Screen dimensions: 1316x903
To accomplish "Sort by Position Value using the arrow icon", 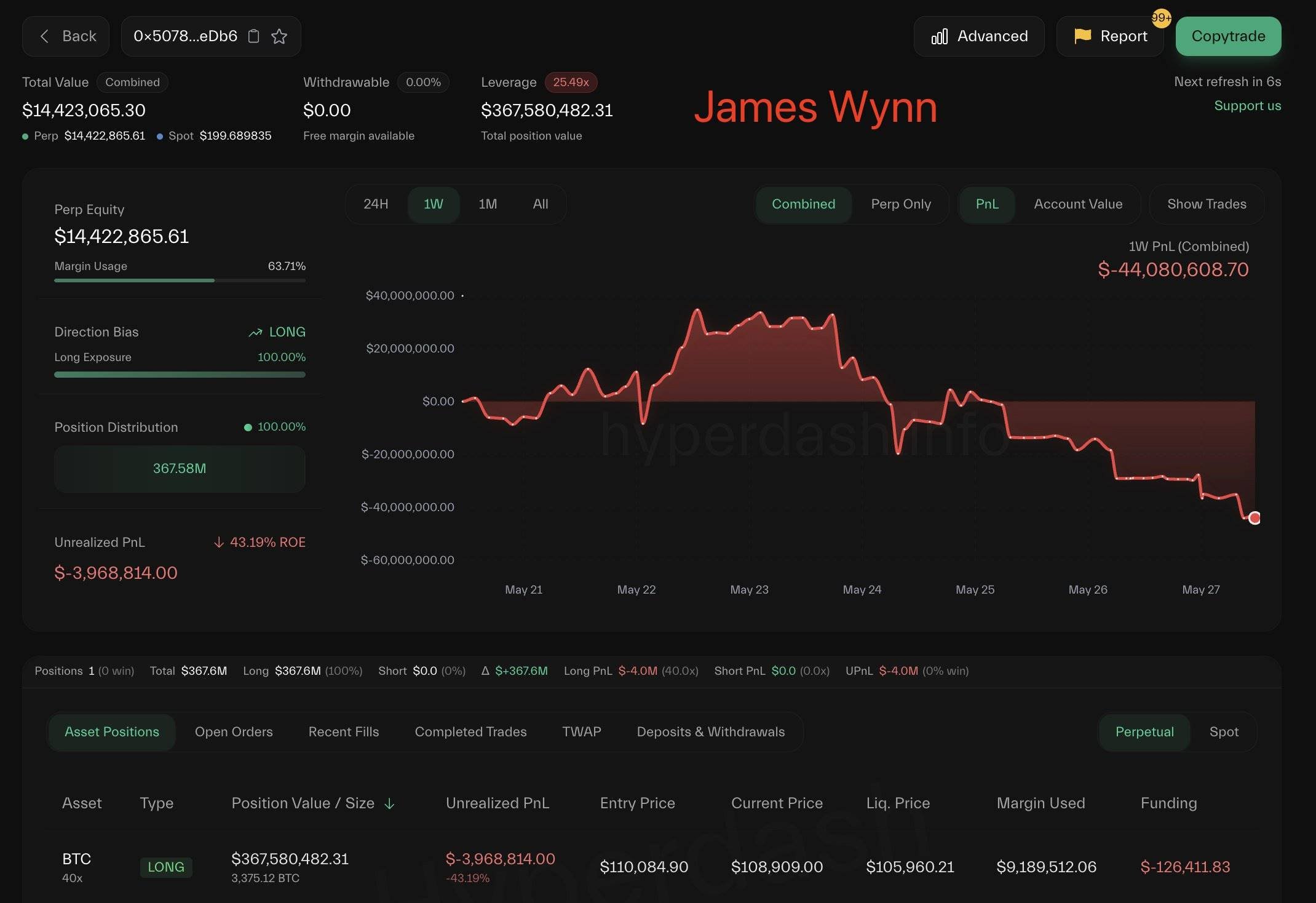I will click(x=389, y=803).
